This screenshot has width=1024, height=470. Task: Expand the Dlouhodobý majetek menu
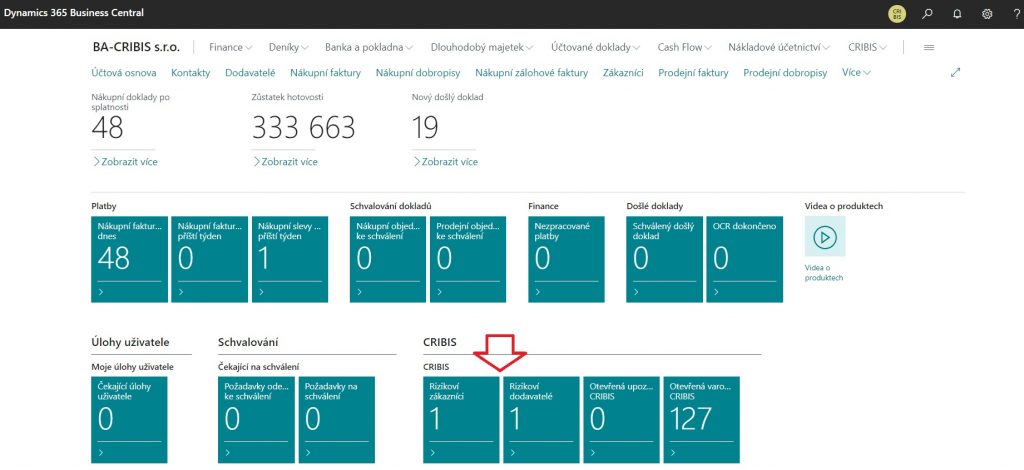point(482,48)
